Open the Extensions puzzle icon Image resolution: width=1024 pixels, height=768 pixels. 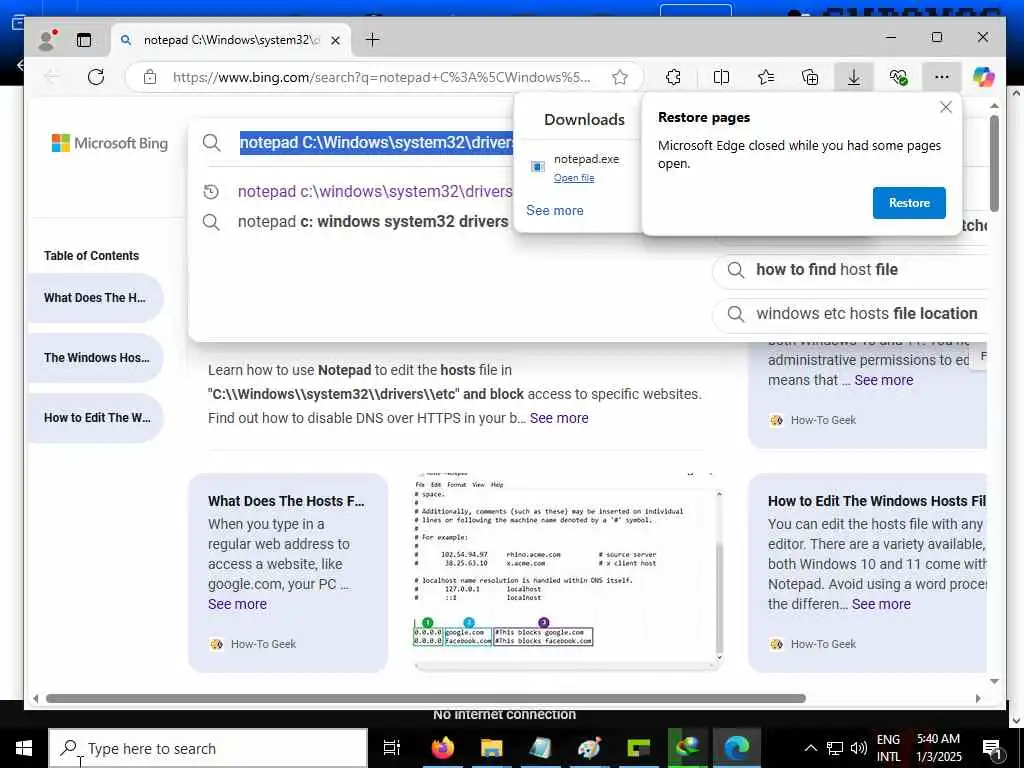tap(673, 77)
